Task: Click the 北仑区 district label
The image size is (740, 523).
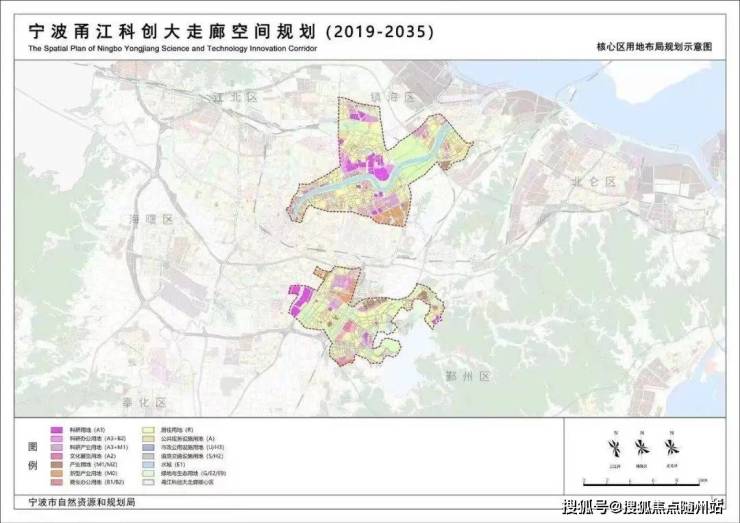Action: click(594, 182)
